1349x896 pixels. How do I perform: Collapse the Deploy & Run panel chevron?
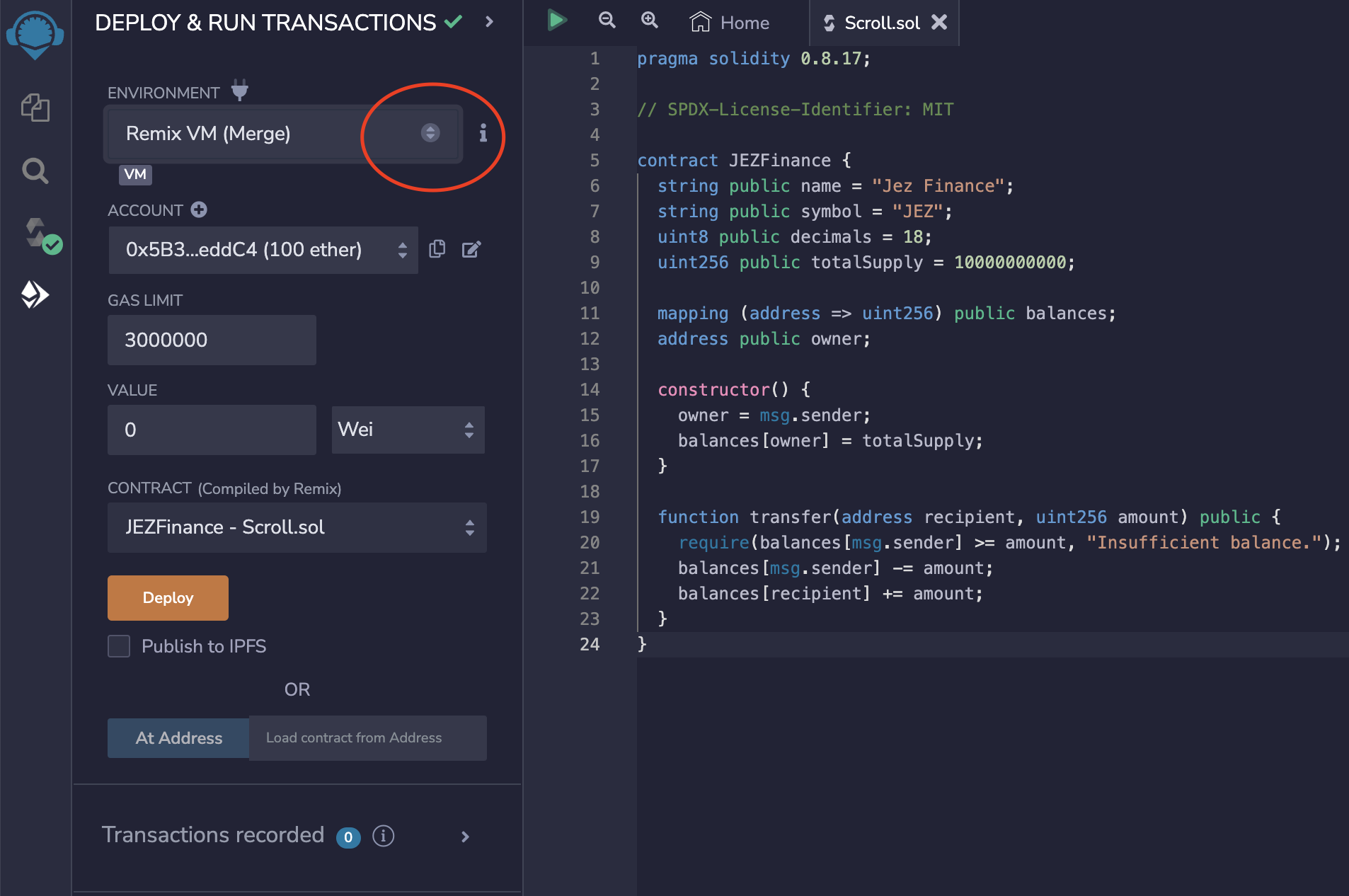point(489,22)
